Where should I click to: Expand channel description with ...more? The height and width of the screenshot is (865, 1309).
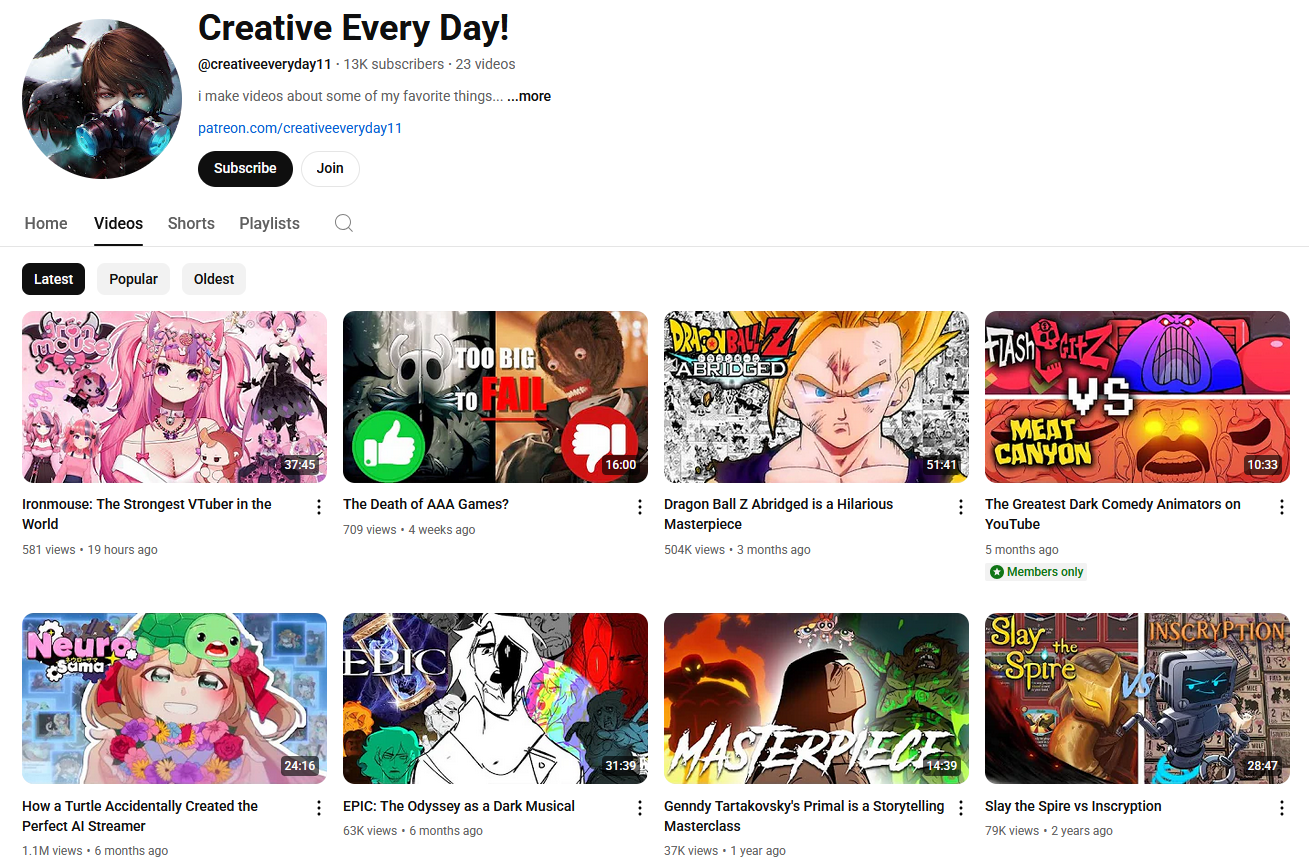tap(529, 96)
